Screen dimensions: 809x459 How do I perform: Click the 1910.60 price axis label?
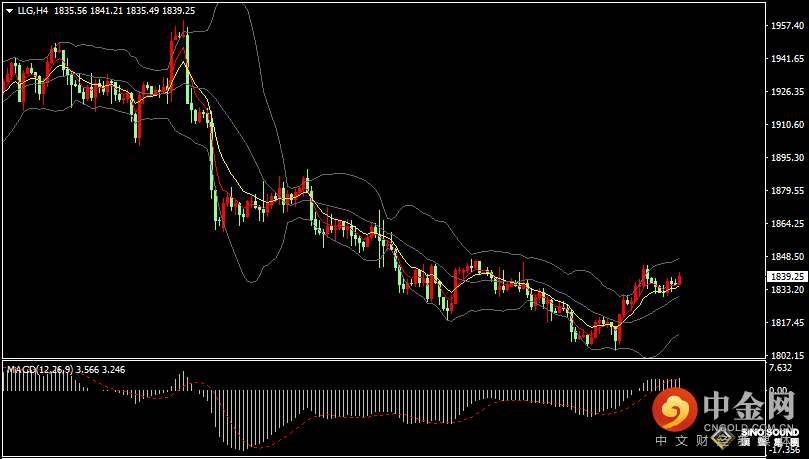788,125
